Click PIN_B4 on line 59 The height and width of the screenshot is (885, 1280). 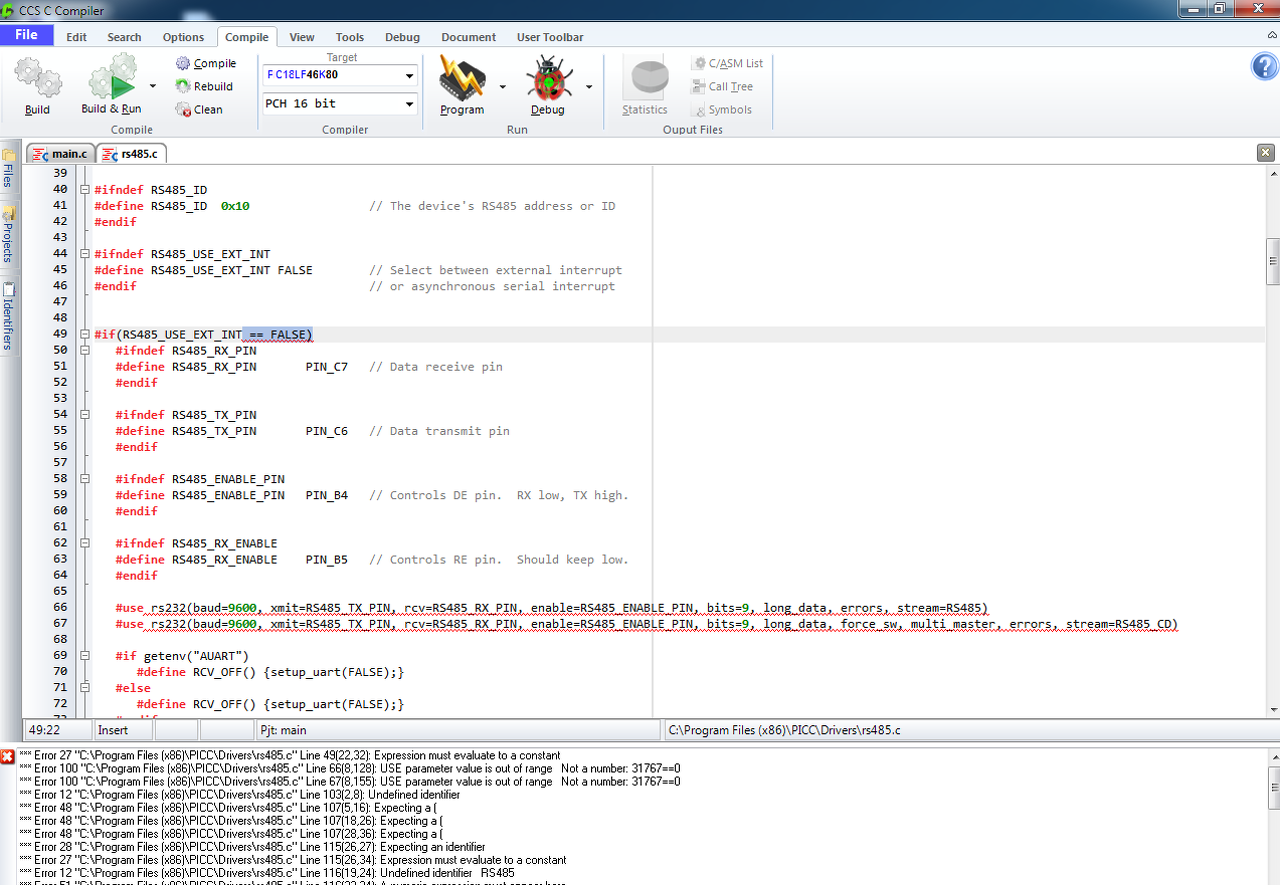[x=327, y=495]
